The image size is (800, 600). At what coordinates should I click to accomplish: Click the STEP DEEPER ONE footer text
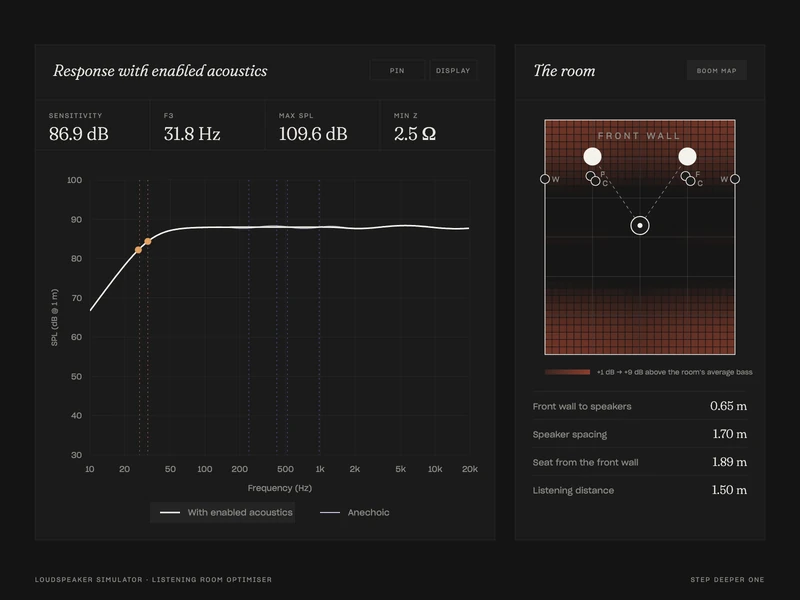[727, 580]
